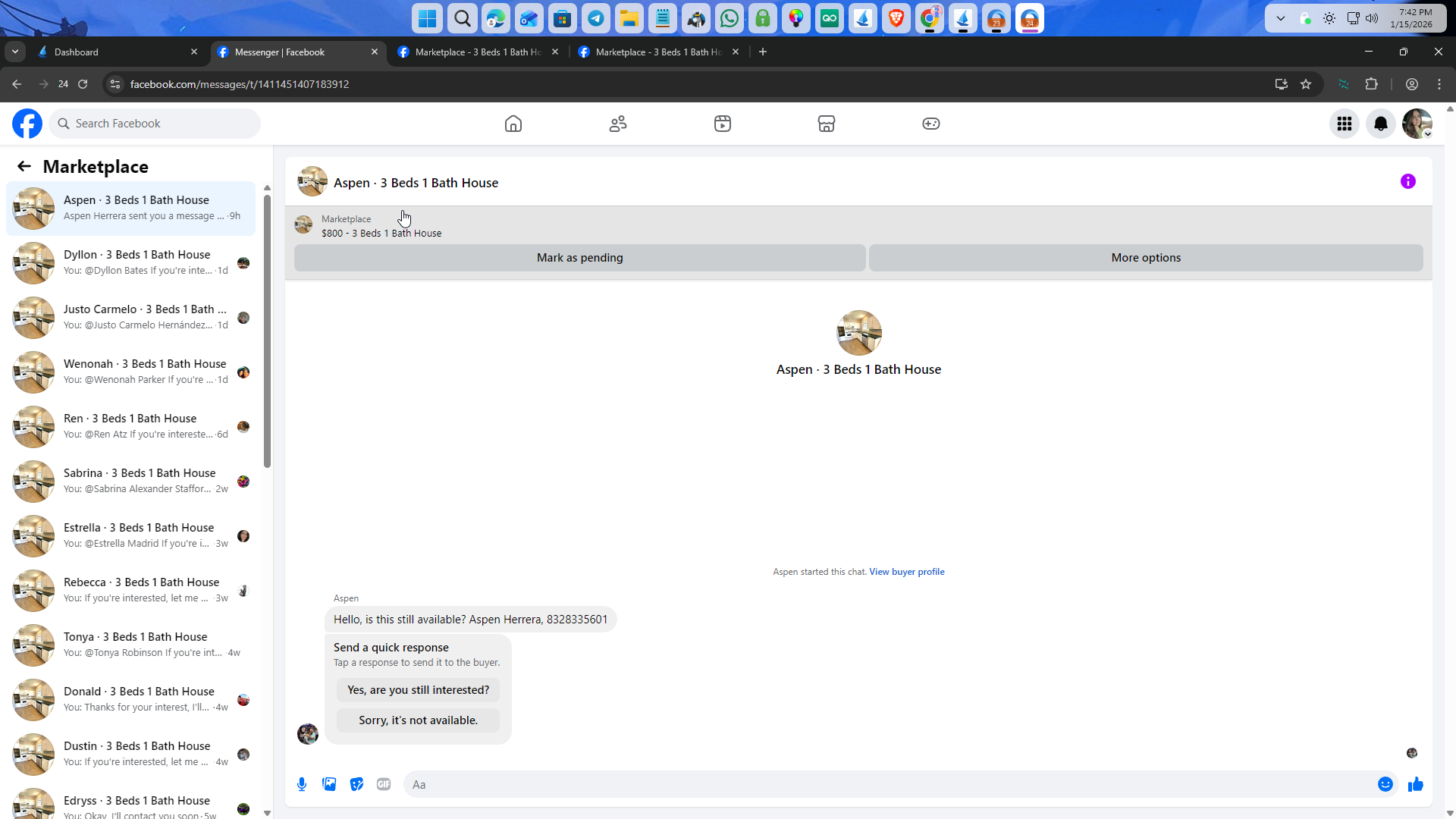
Task: Open the Dyllon conversation in the list
Action: point(136,262)
